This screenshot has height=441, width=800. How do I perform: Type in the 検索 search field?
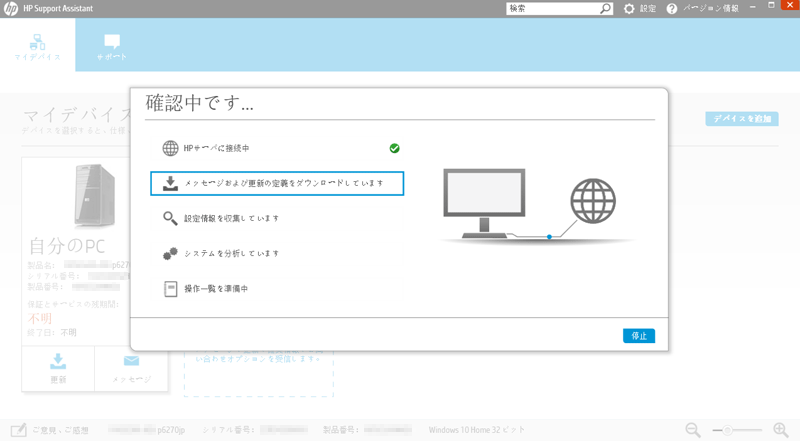552,9
